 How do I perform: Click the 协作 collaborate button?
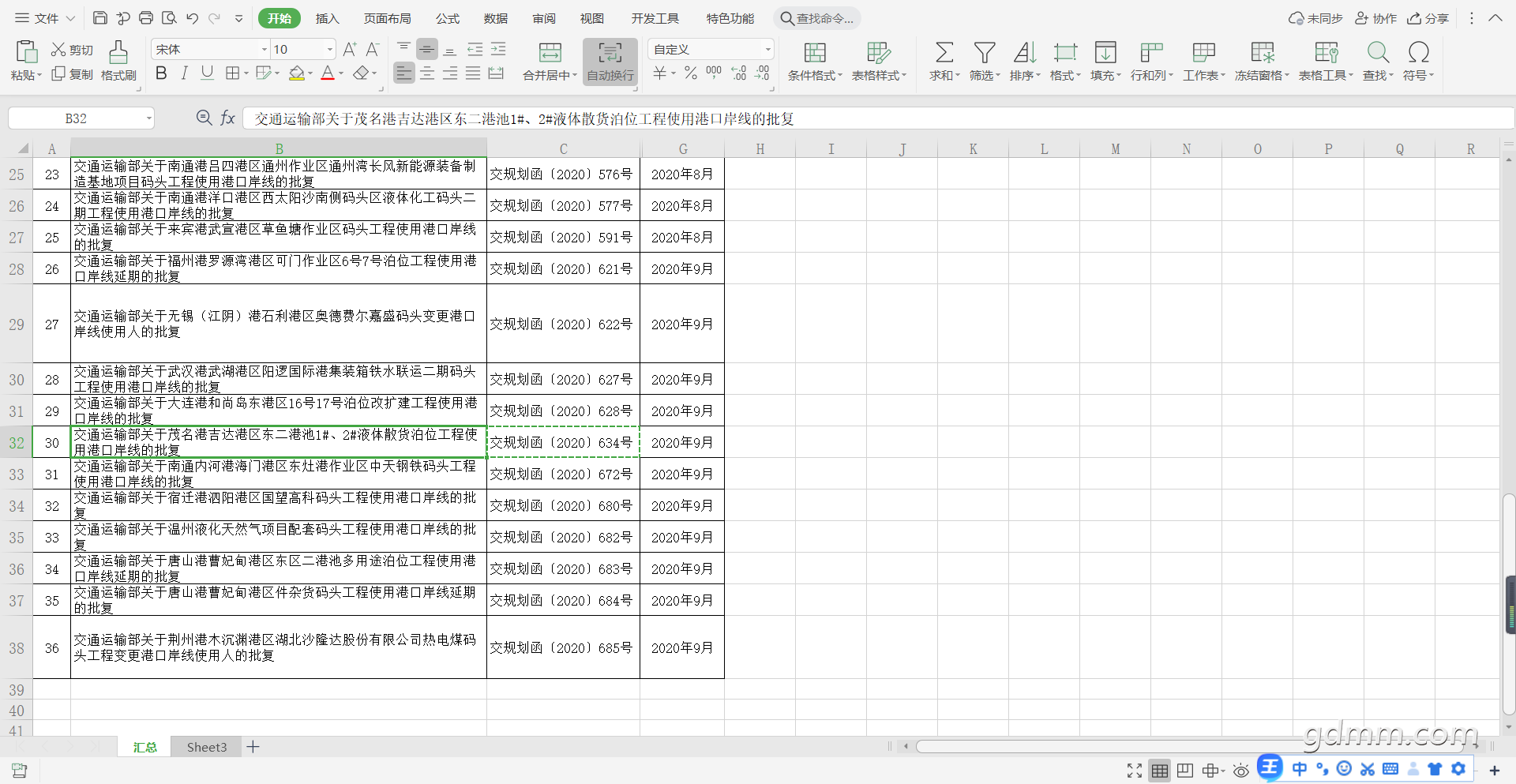pos(1376,18)
